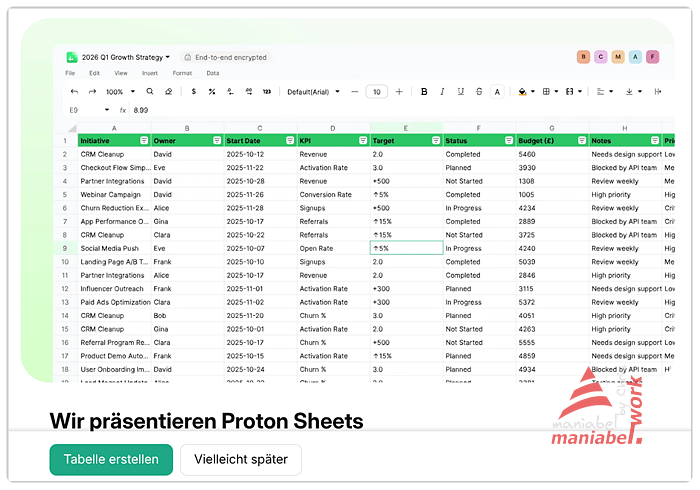Apply percent format from the toolbar
The width and height of the screenshot is (700, 490).
pos(211,92)
